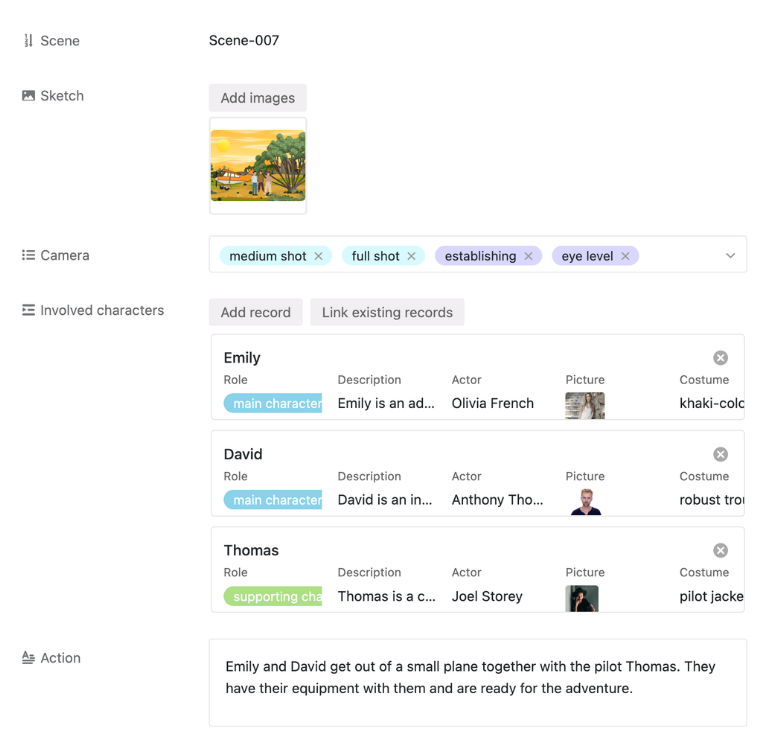Image resolution: width=768 pixels, height=749 pixels.
Task: Expand the Camera options dropdown
Action: (x=730, y=256)
